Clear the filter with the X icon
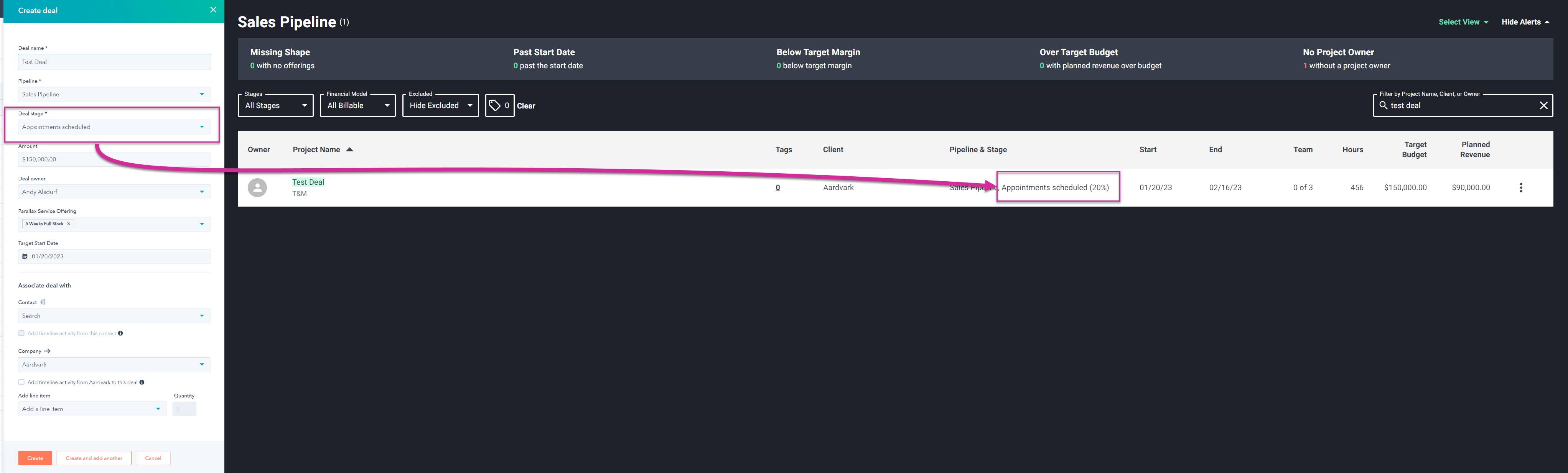The height and width of the screenshot is (473, 1568). point(1544,105)
